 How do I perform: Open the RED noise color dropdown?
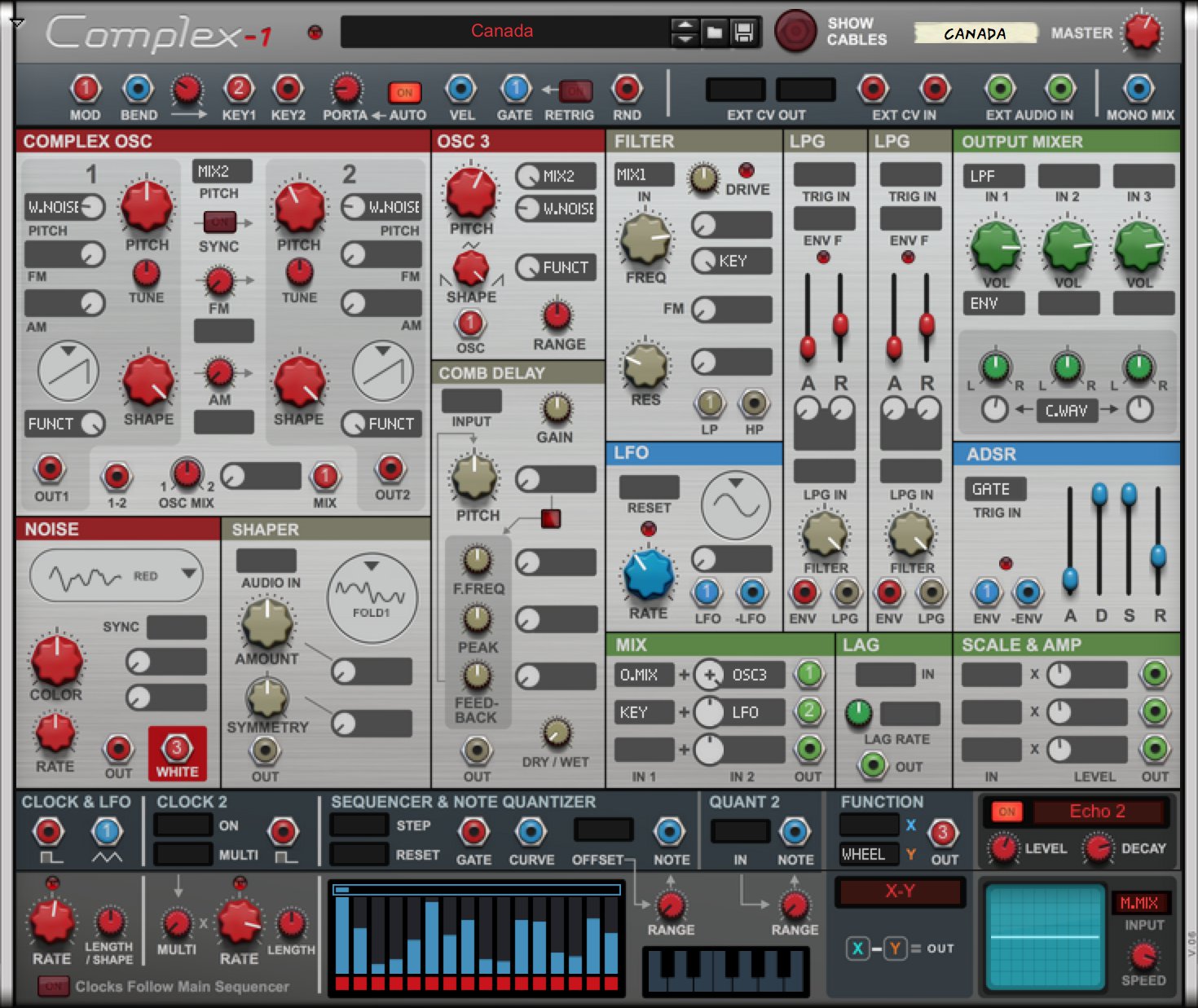pyautogui.click(x=118, y=575)
